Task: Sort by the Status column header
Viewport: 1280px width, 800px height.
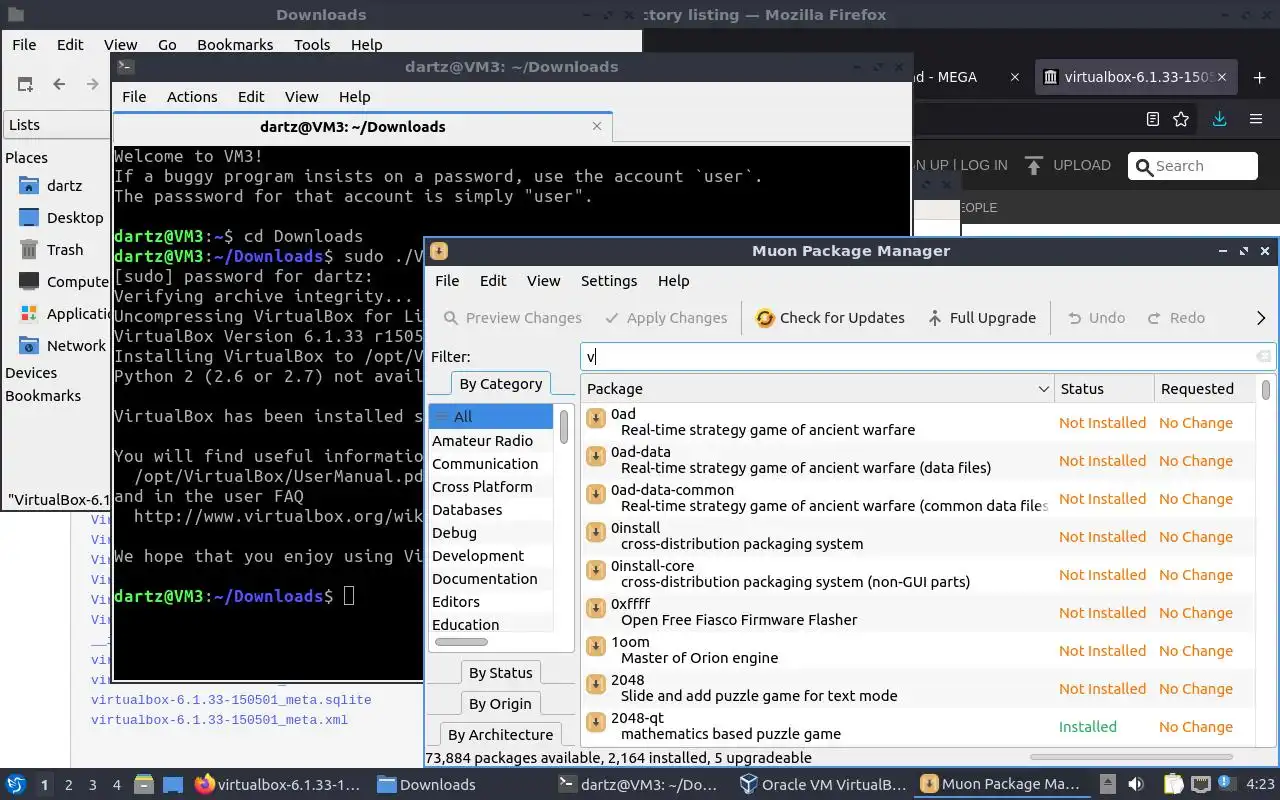Action: 1103,389
